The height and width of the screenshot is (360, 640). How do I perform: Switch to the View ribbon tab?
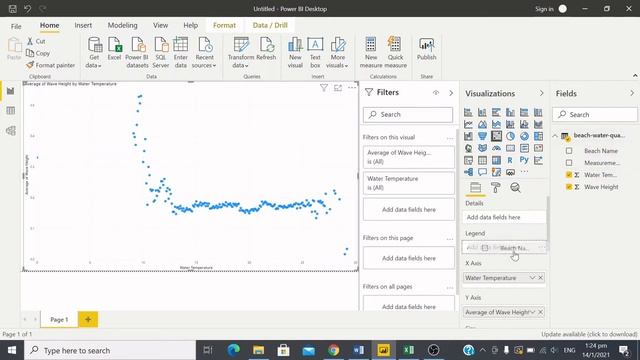pos(160,25)
